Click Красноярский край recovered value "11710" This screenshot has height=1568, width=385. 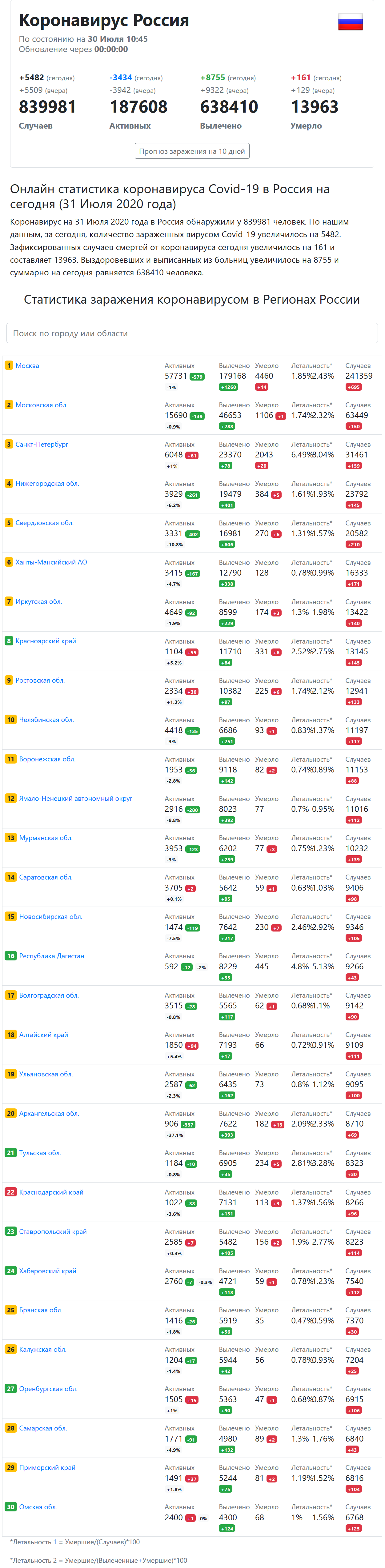coord(230,652)
